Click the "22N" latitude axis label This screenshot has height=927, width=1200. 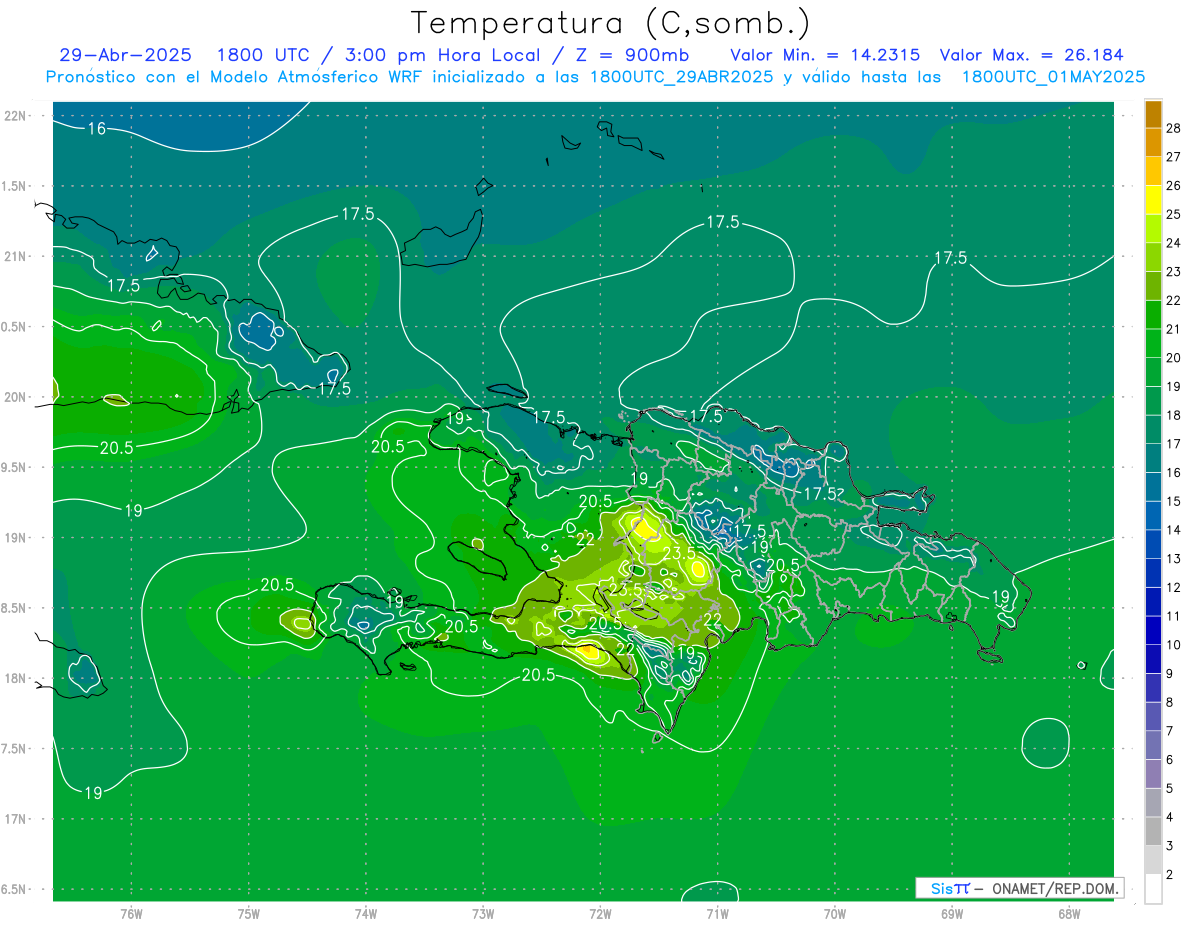(x=15, y=116)
